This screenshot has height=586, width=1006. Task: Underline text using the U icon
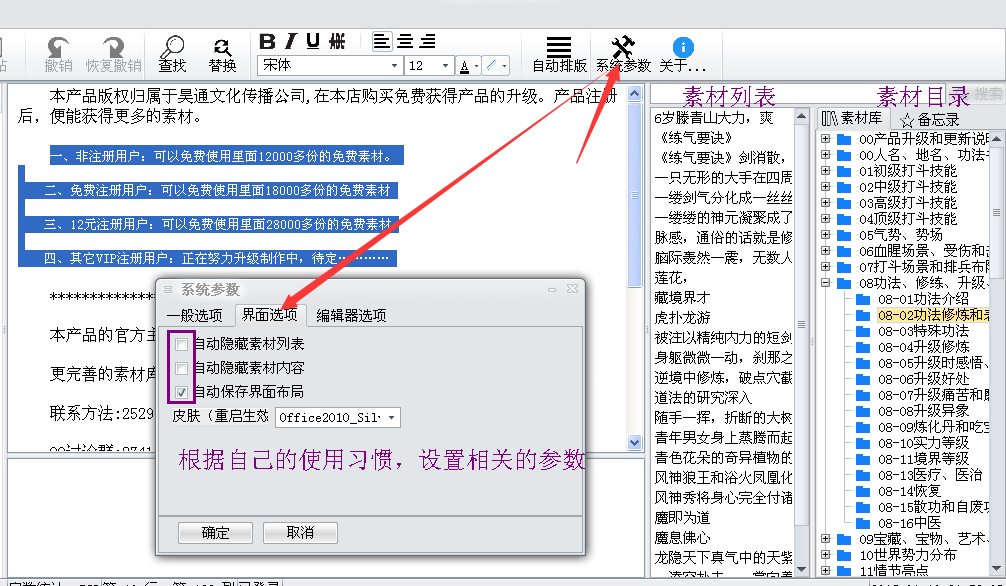click(x=312, y=42)
